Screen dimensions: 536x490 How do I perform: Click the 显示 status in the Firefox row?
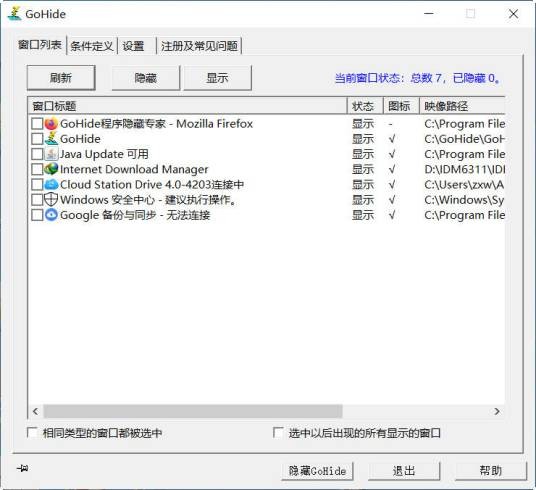(x=363, y=124)
